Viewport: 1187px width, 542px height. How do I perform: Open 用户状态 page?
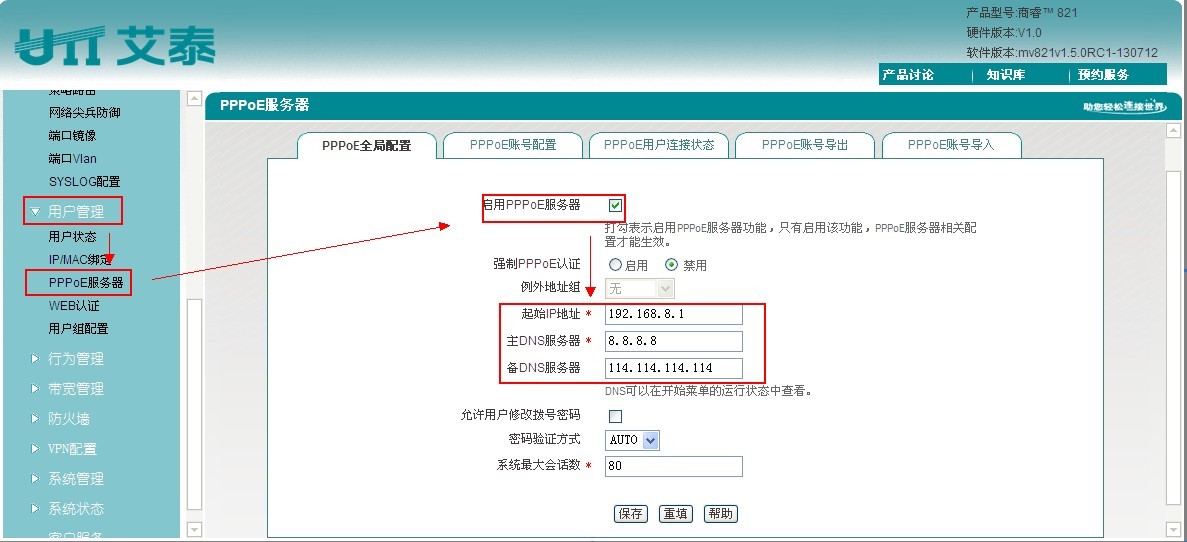pos(73,237)
